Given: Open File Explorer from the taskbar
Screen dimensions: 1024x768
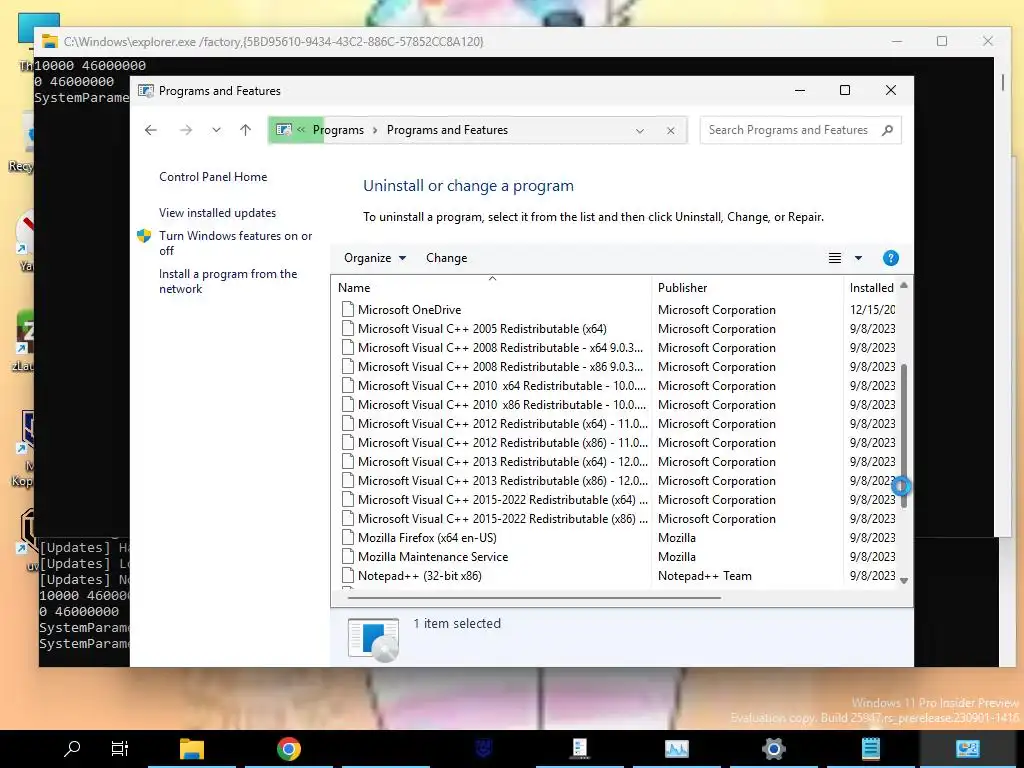Looking at the screenshot, I should point(192,748).
